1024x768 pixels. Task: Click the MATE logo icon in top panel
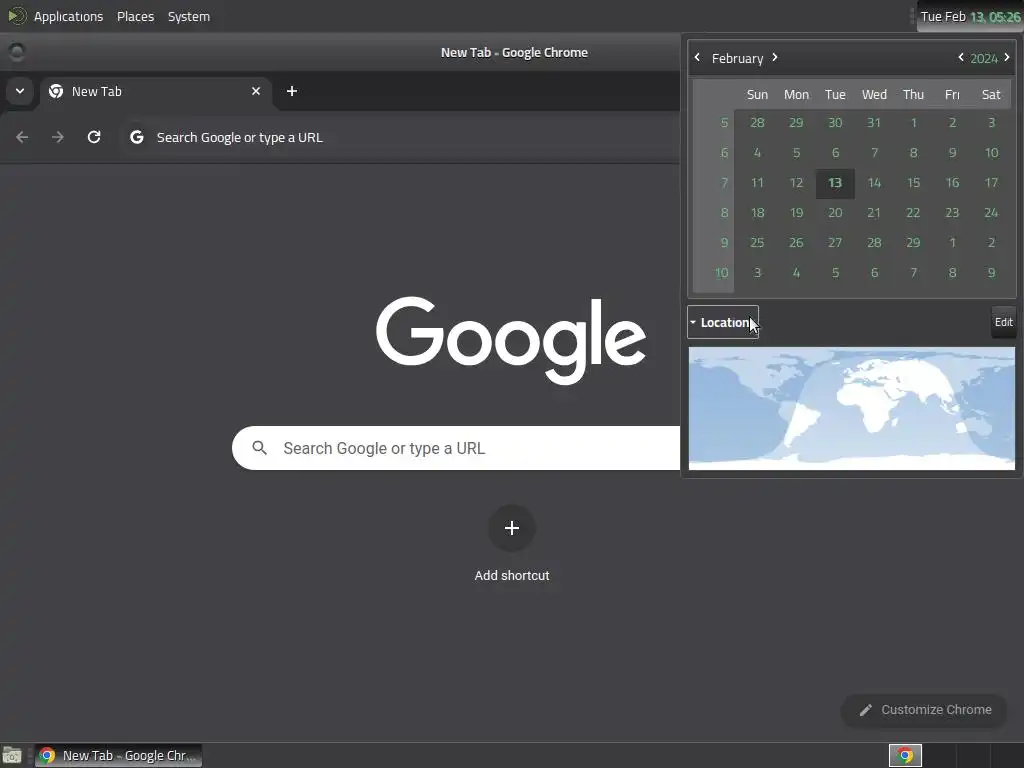tap(16, 16)
